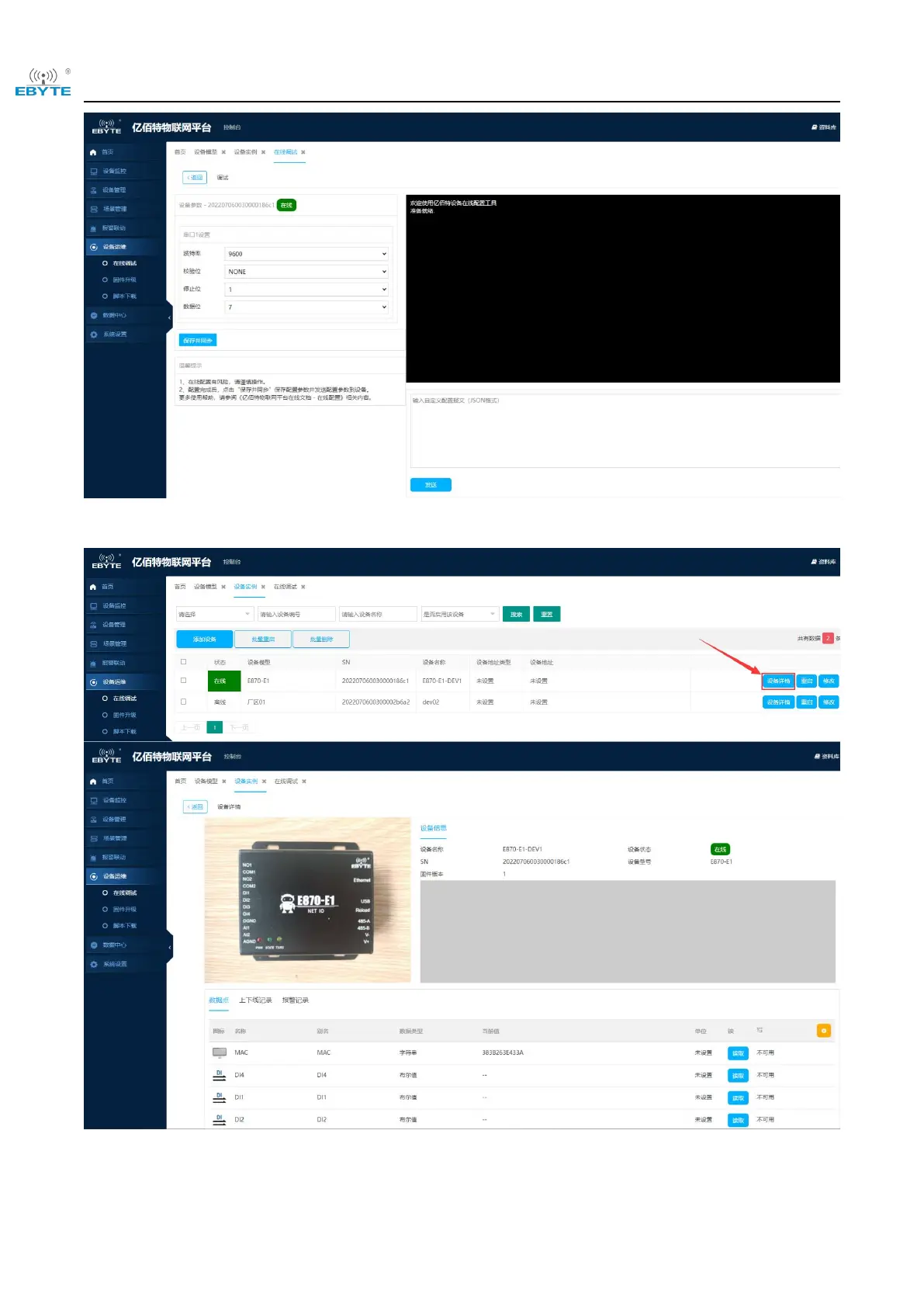The width and height of the screenshot is (924, 1307).
Task: Focus the JSON custom config message text area
Action: coord(625,431)
